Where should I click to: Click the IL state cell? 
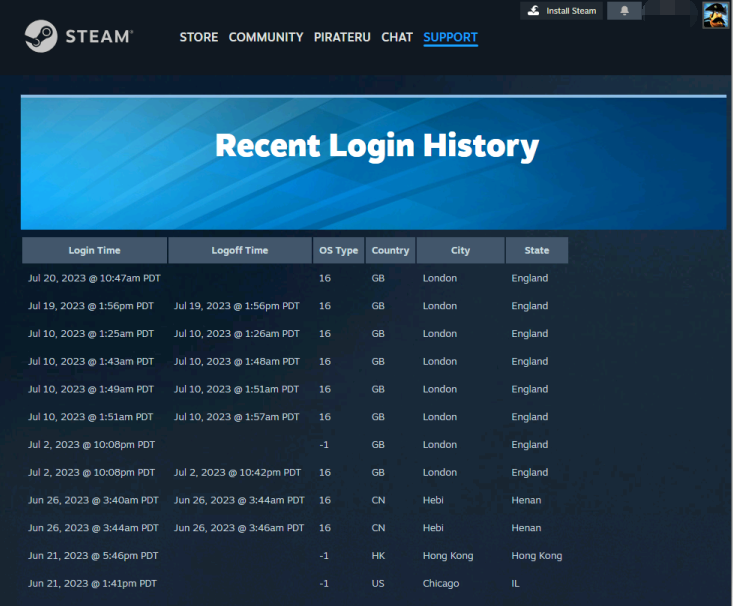(515, 584)
